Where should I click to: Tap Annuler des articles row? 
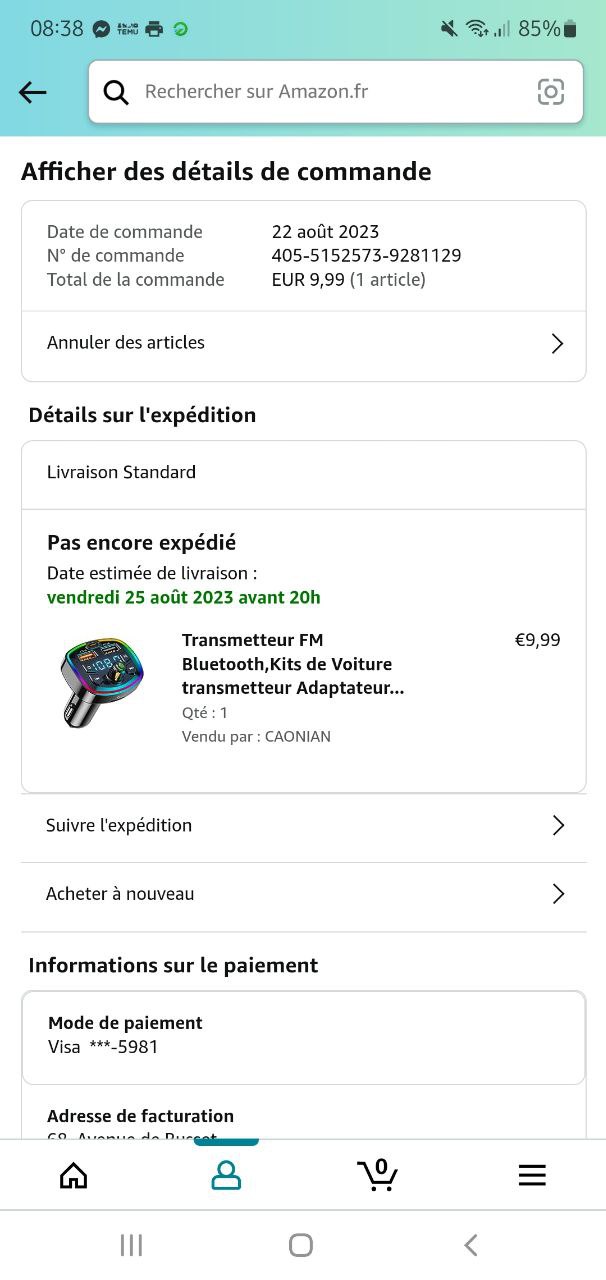tap(126, 342)
